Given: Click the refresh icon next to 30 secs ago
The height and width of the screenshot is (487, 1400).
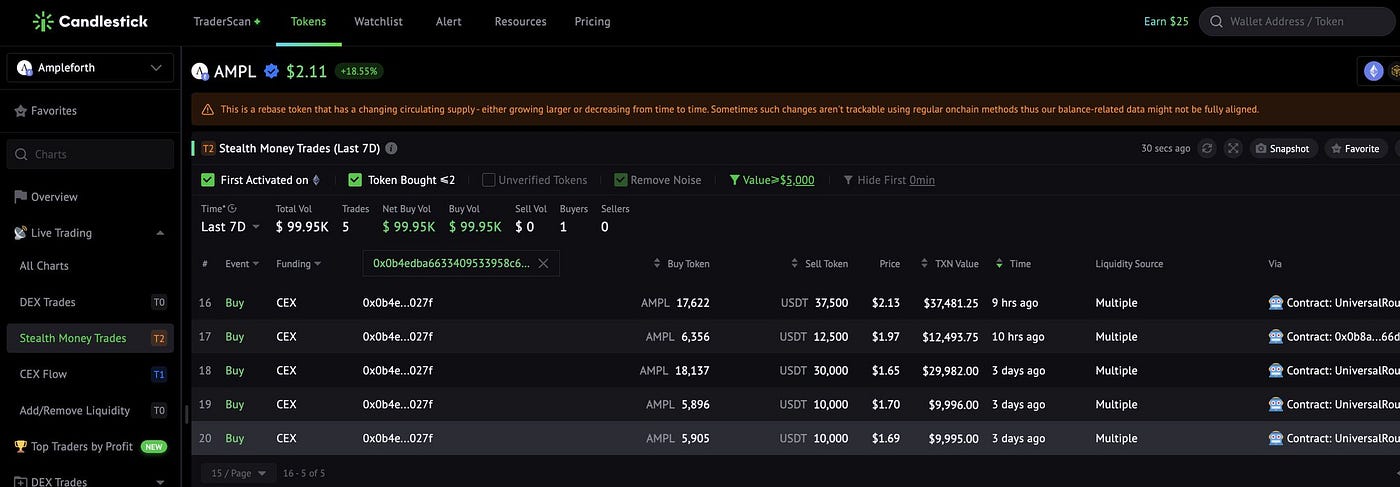Looking at the screenshot, I should [1207, 148].
